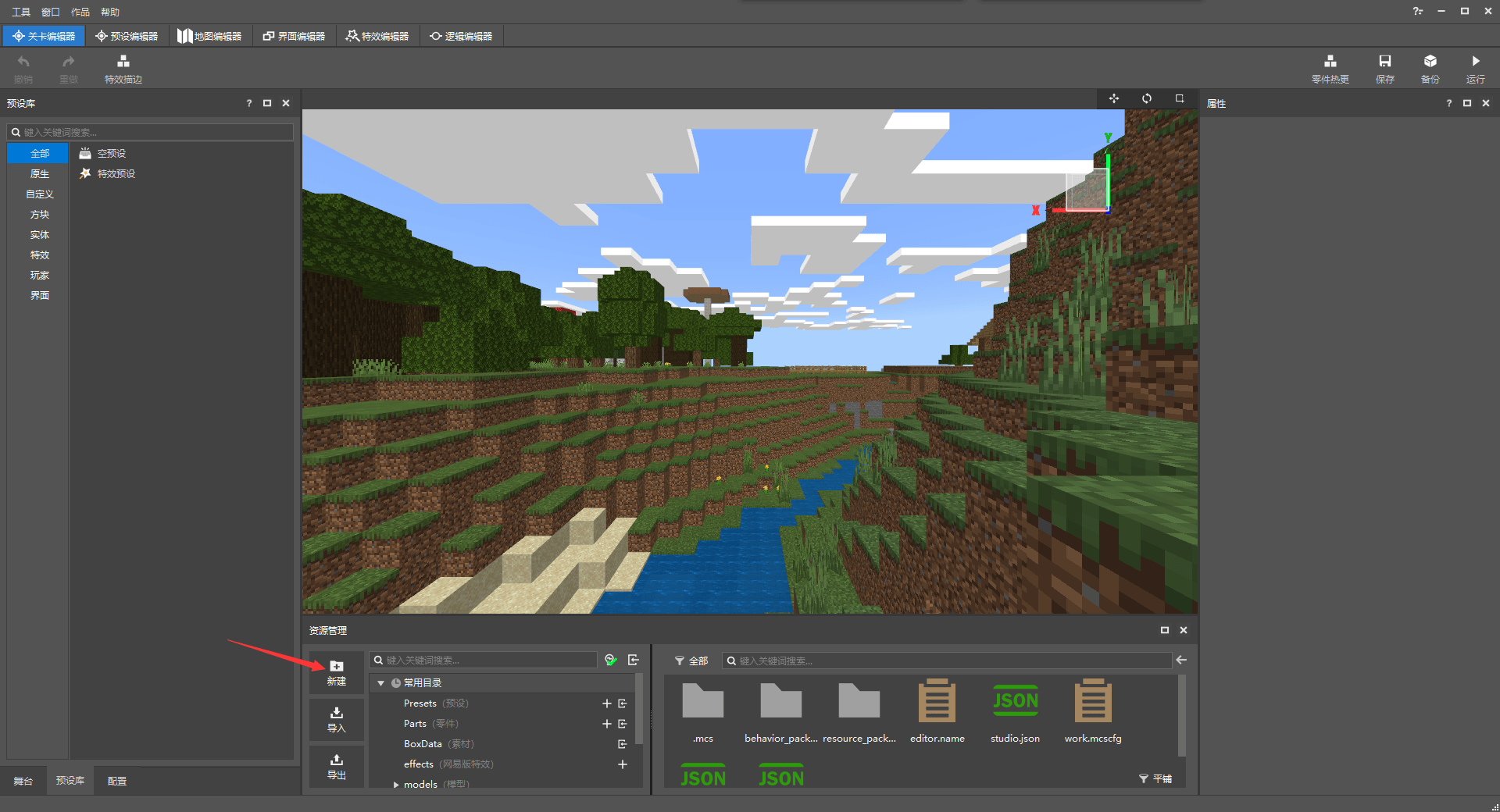Select the Presets (预设) tree row
The height and width of the screenshot is (812, 1500).
tap(502, 703)
